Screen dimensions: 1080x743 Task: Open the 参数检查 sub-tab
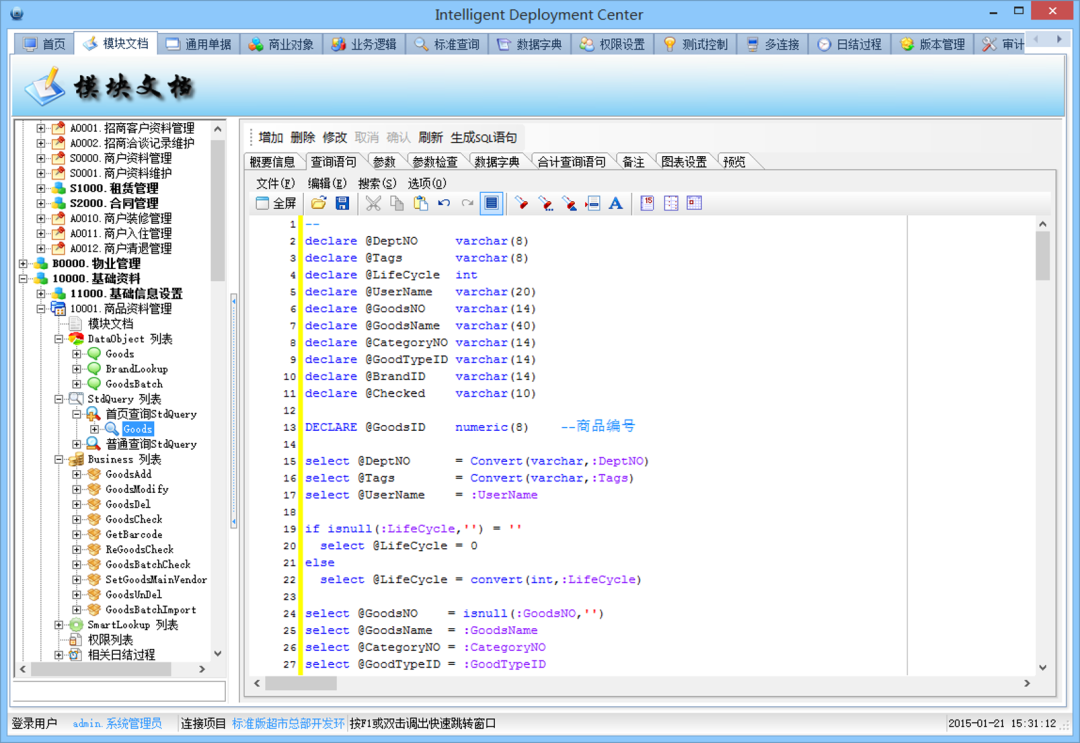pyautogui.click(x=435, y=162)
